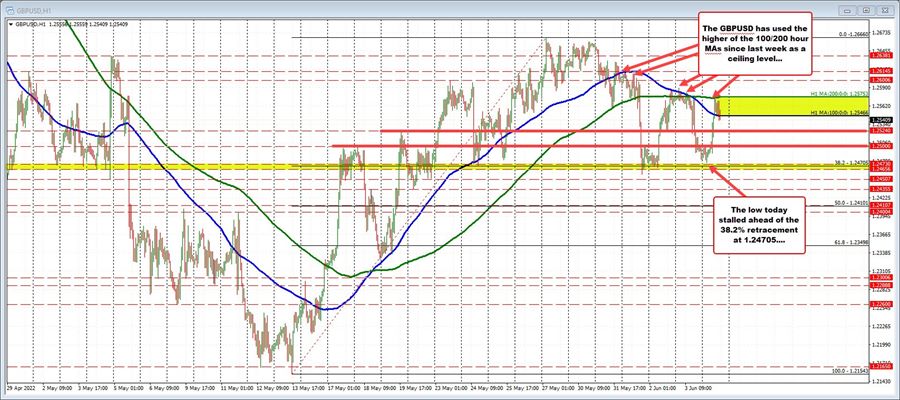900x400 pixels.
Task: Click the 1.23665 price axis value
Action: click(x=882, y=234)
